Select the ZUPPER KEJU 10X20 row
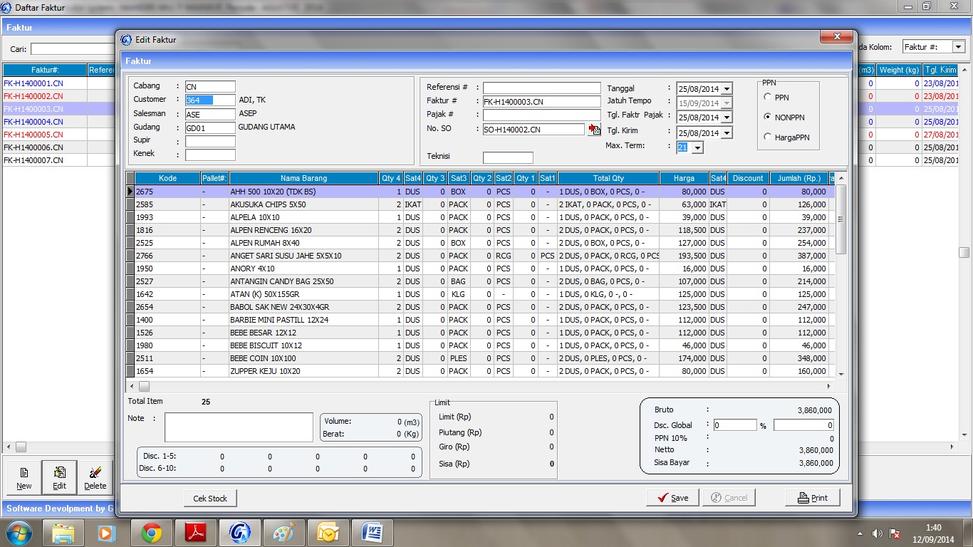Screen dimensions: 973x547 [x=482, y=371]
